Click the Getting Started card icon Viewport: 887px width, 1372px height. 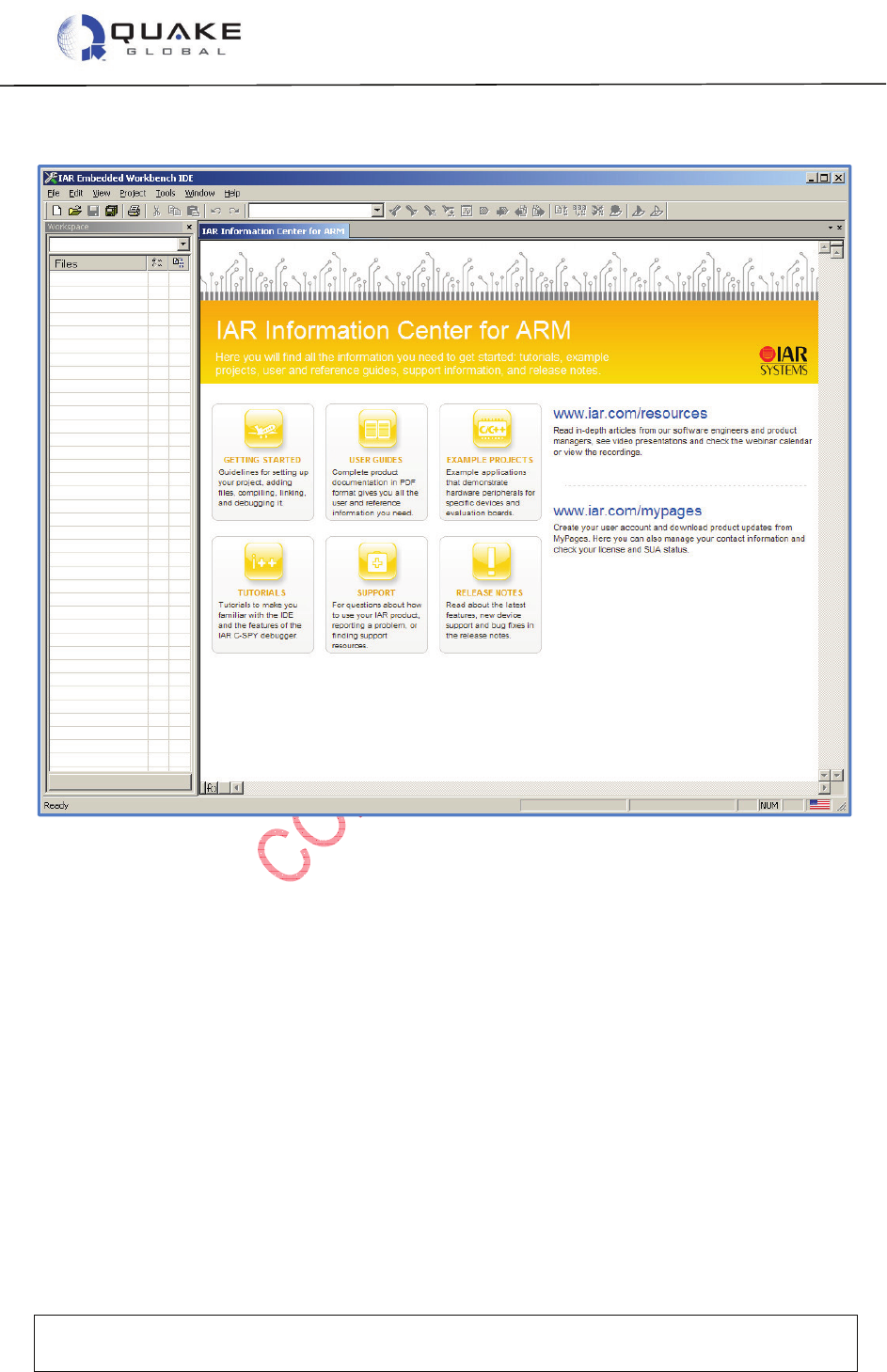click(263, 429)
